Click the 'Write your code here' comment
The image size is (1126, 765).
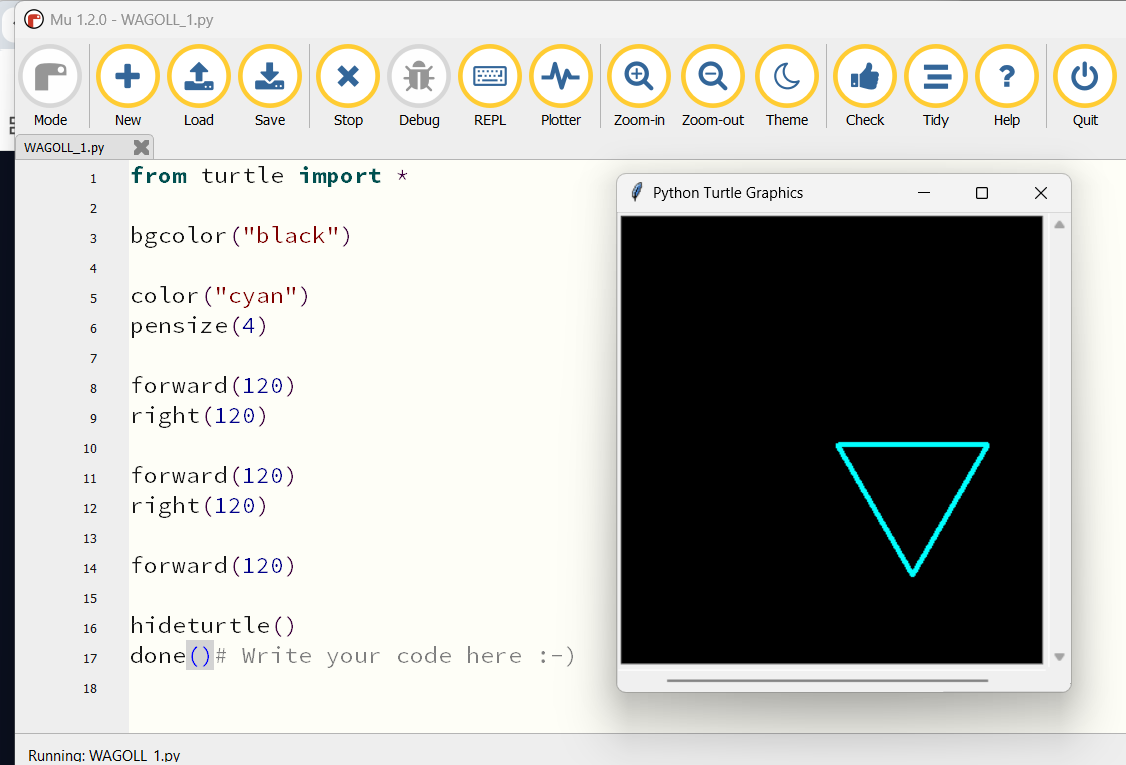(x=395, y=656)
